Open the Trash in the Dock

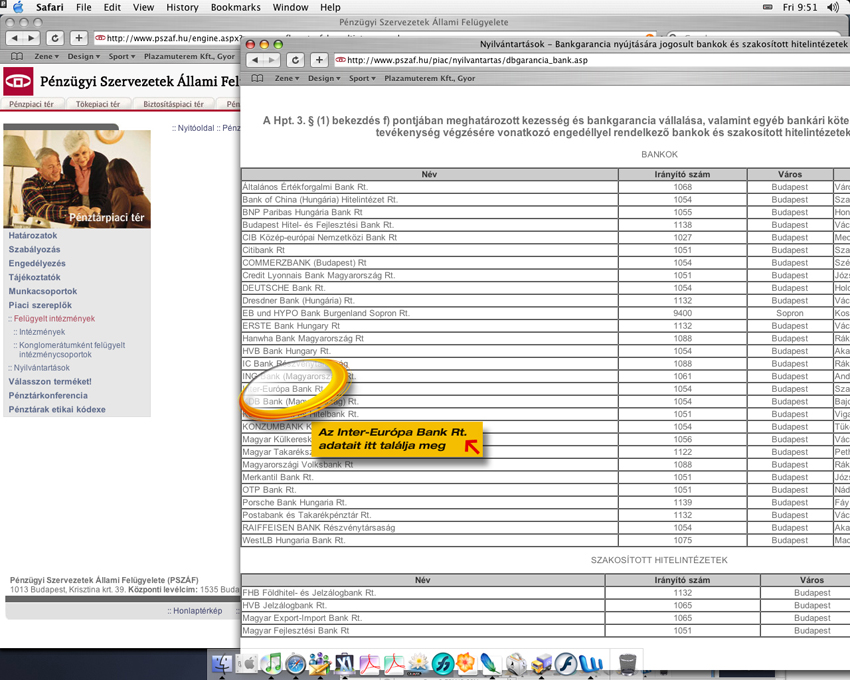point(627,664)
